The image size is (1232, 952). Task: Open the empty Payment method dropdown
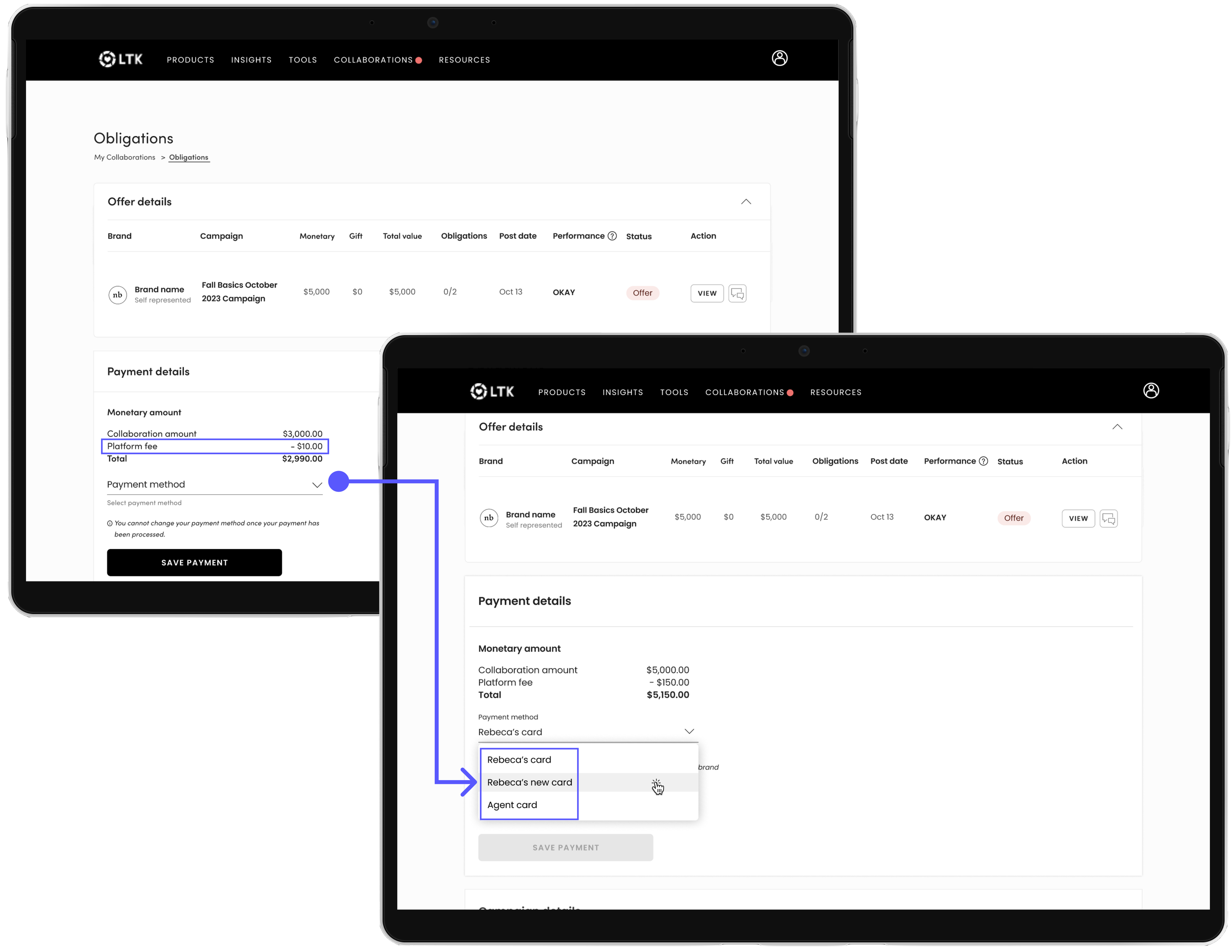click(214, 484)
